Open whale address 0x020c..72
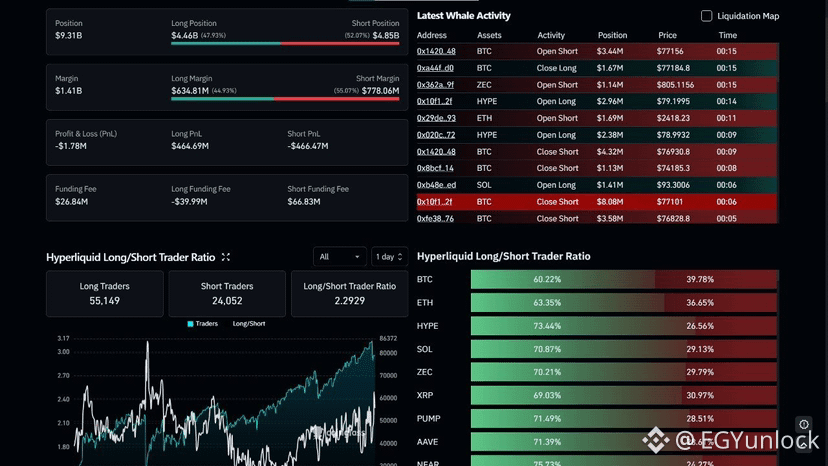 pos(436,135)
